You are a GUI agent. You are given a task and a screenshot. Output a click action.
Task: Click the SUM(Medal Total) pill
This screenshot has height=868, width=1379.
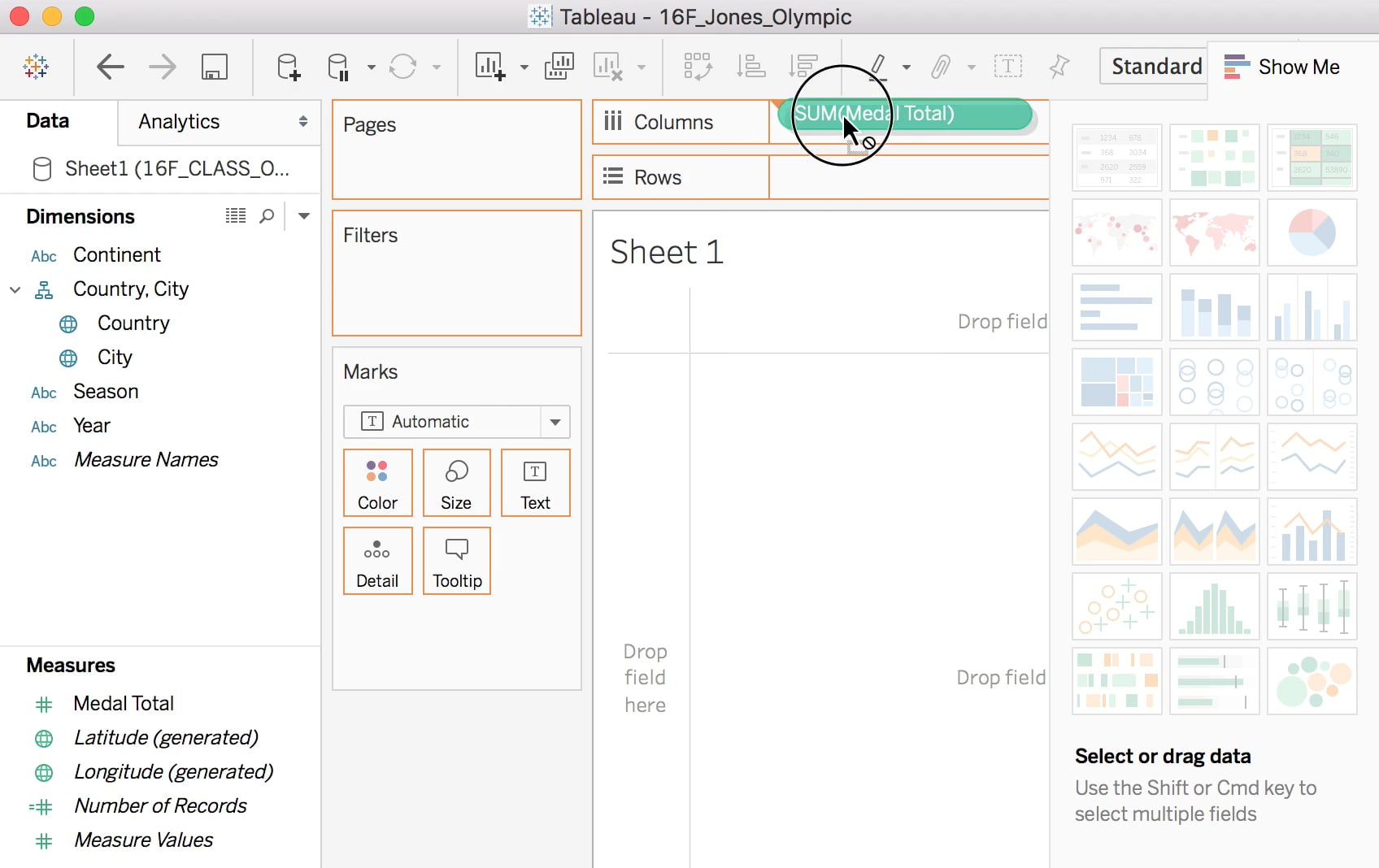pyautogui.click(x=904, y=114)
